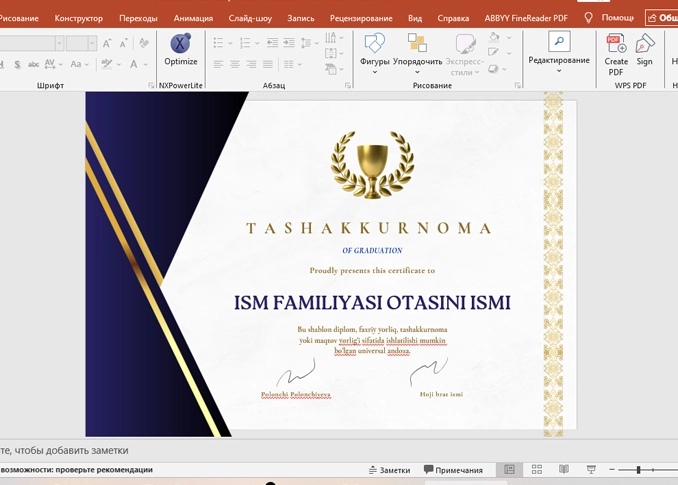The height and width of the screenshot is (485, 678).
Task: Toggle the Заметки notes pane button
Action: pyautogui.click(x=390, y=470)
